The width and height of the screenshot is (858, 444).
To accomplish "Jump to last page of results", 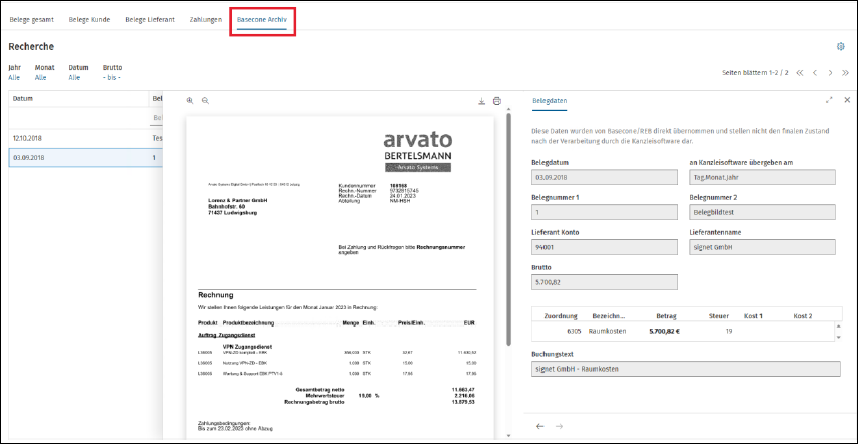I will (x=845, y=73).
